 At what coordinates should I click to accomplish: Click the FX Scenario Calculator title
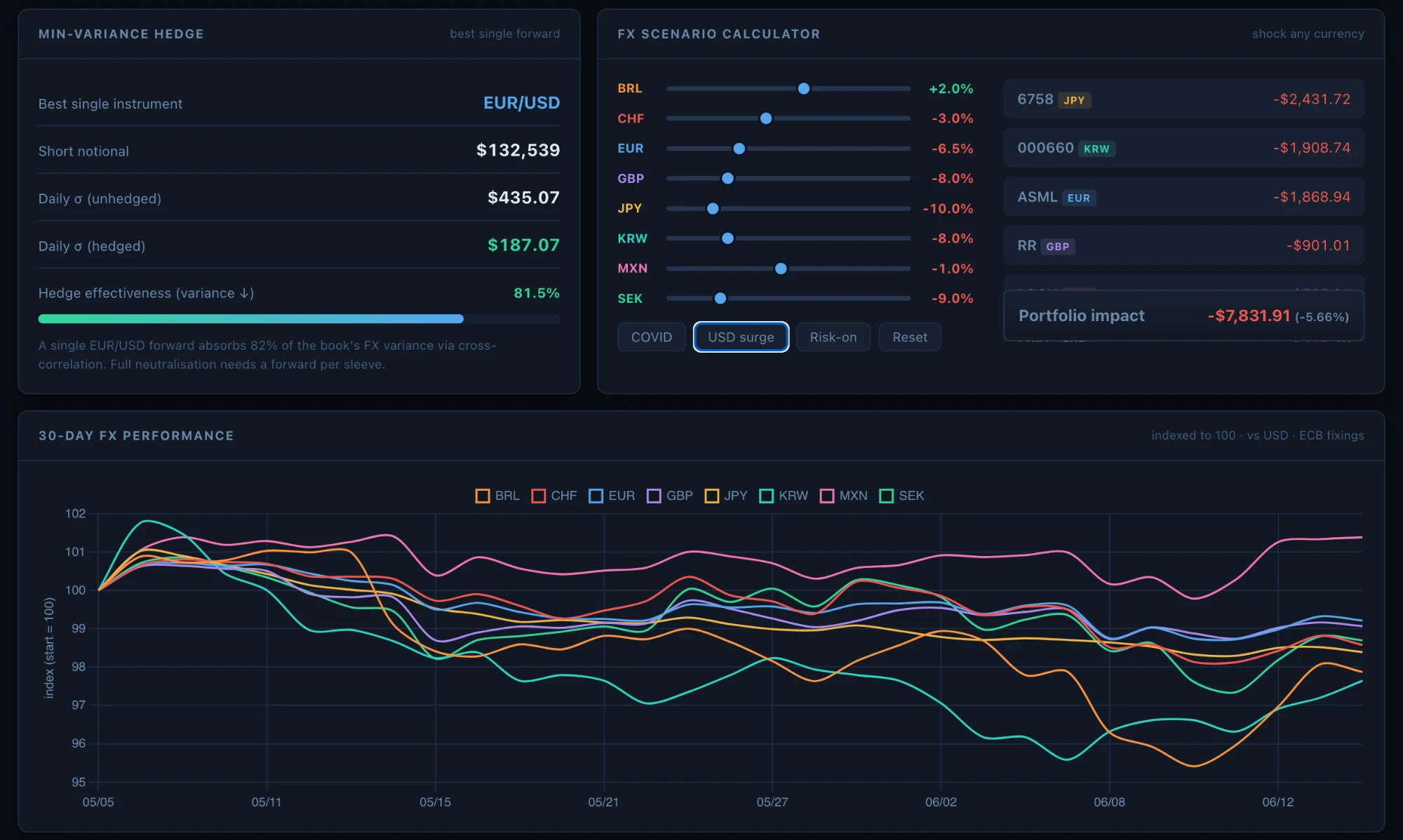pos(718,34)
